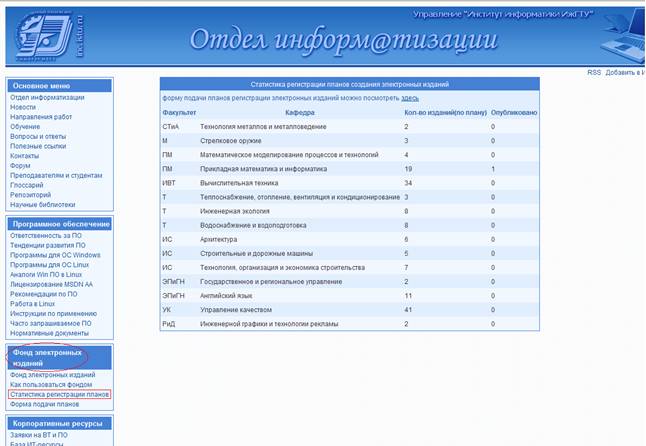Image resolution: width=646 pixels, height=446 pixels.
Task: Open 'Репозиторий' in the sidebar
Action: [x=30, y=195]
